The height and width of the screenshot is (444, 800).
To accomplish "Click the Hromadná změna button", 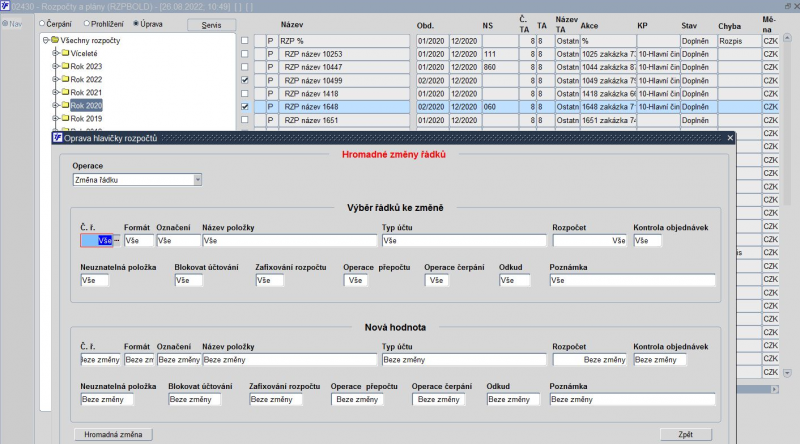I will pos(113,434).
